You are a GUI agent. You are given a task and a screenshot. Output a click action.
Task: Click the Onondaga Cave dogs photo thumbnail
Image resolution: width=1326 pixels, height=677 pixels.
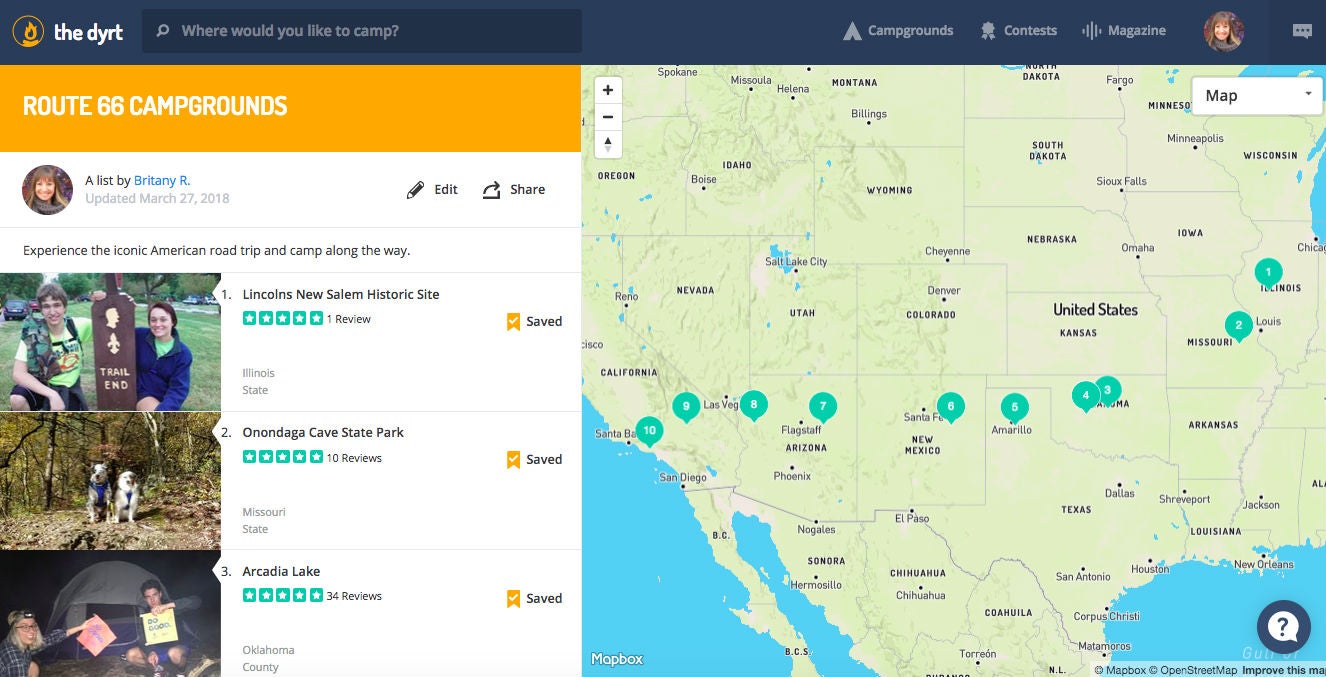point(110,481)
